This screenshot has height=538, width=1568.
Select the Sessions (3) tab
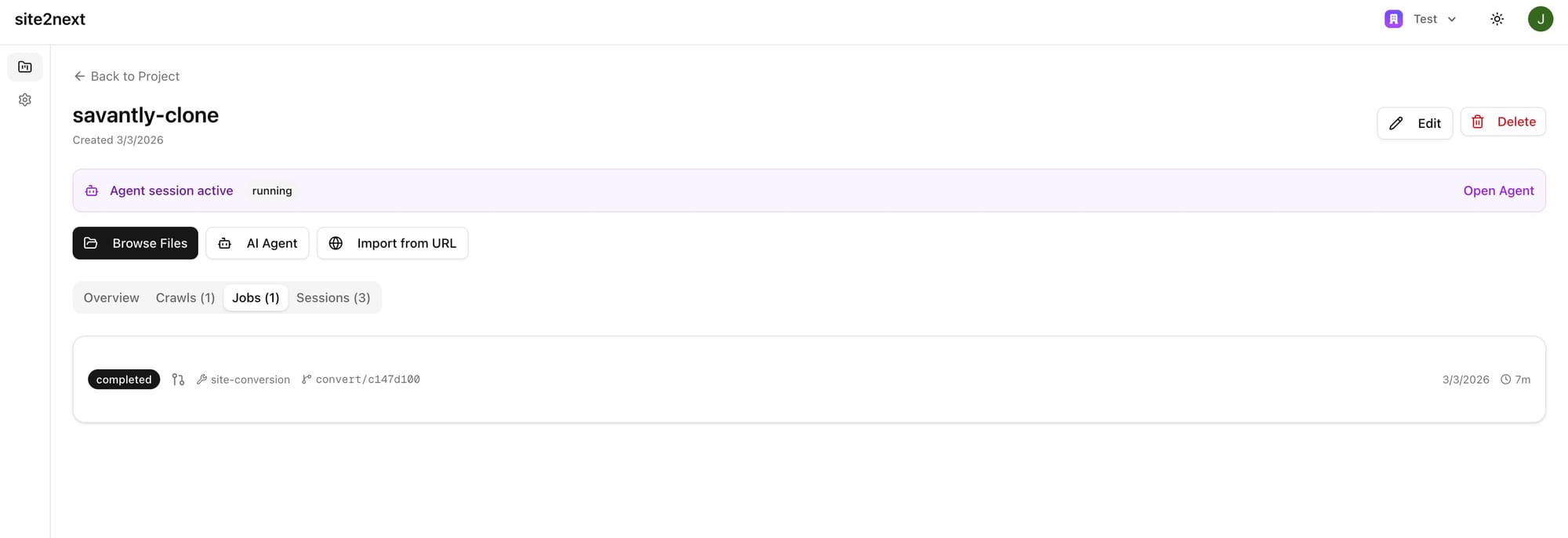point(333,298)
